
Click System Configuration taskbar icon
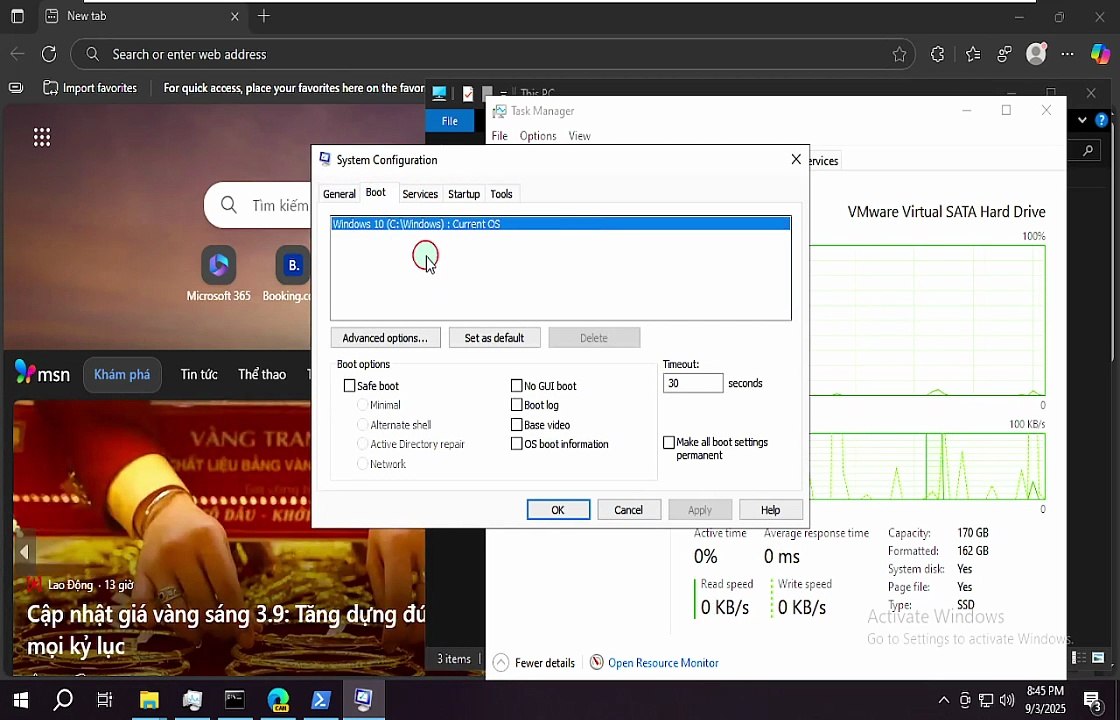point(364,699)
